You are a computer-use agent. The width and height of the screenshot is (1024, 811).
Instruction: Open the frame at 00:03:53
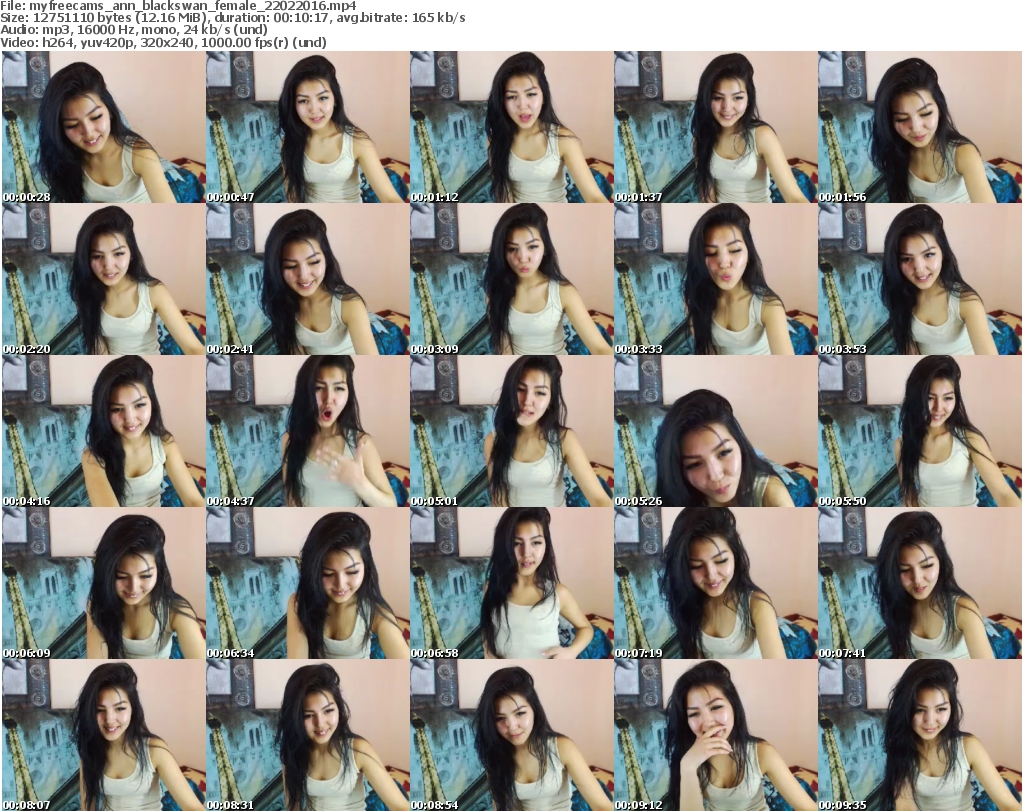click(x=920, y=279)
